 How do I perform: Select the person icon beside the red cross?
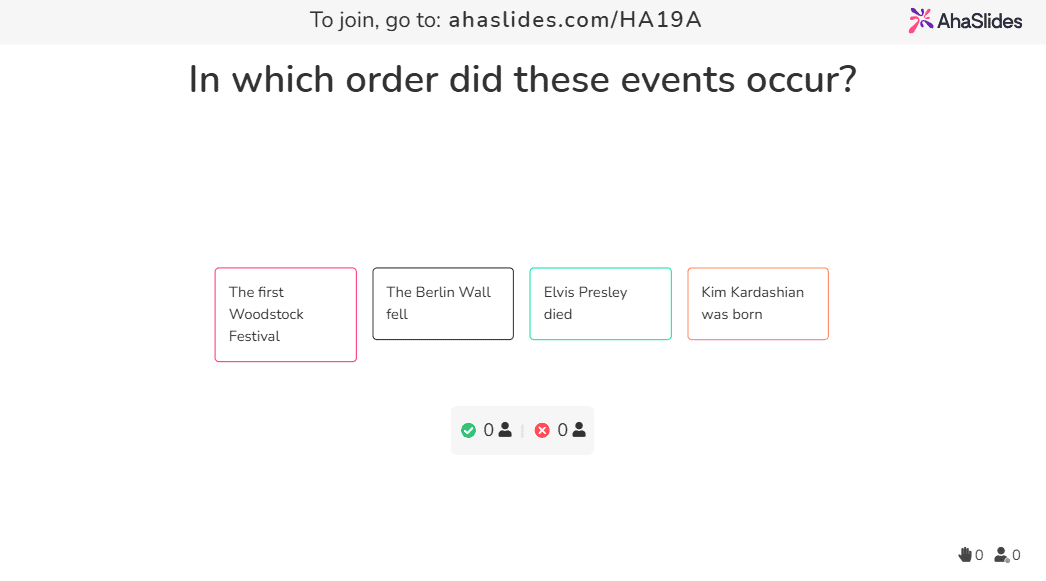(578, 429)
